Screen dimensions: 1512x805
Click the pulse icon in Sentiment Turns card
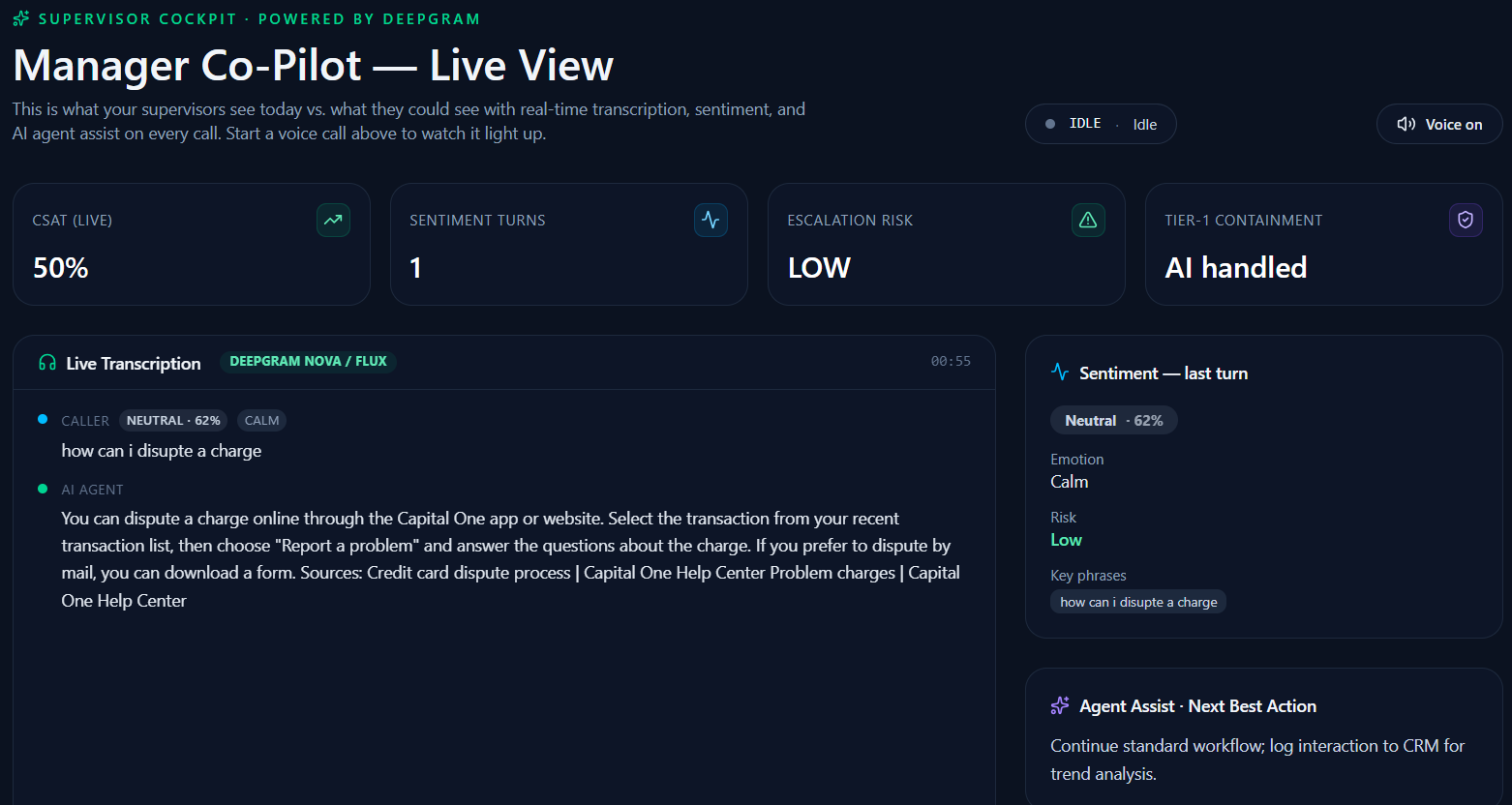click(x=711, y=220)
